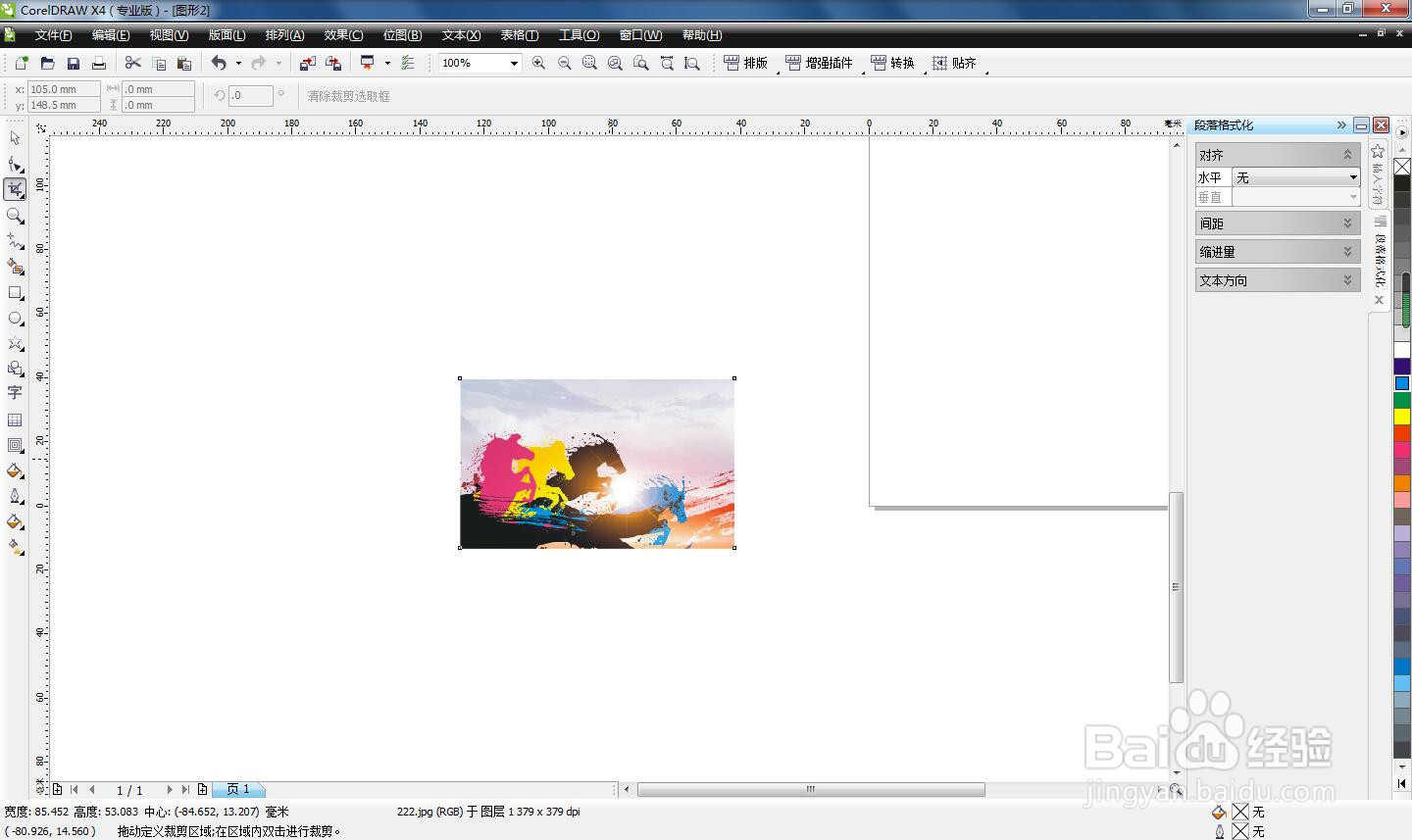Cut selection with scissors icon
Viewport: 1412px width, 840px height.
[x=132, y=63]
